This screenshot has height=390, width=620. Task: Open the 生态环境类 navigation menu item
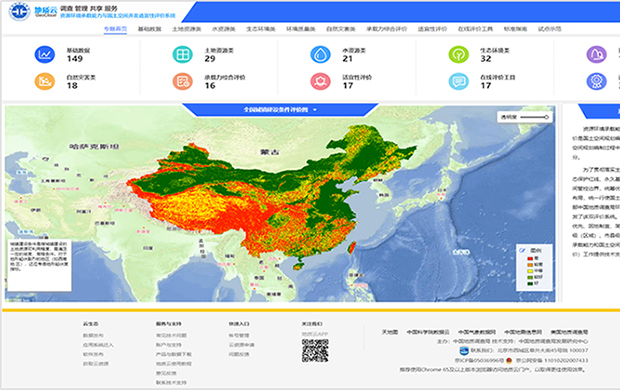261,29
